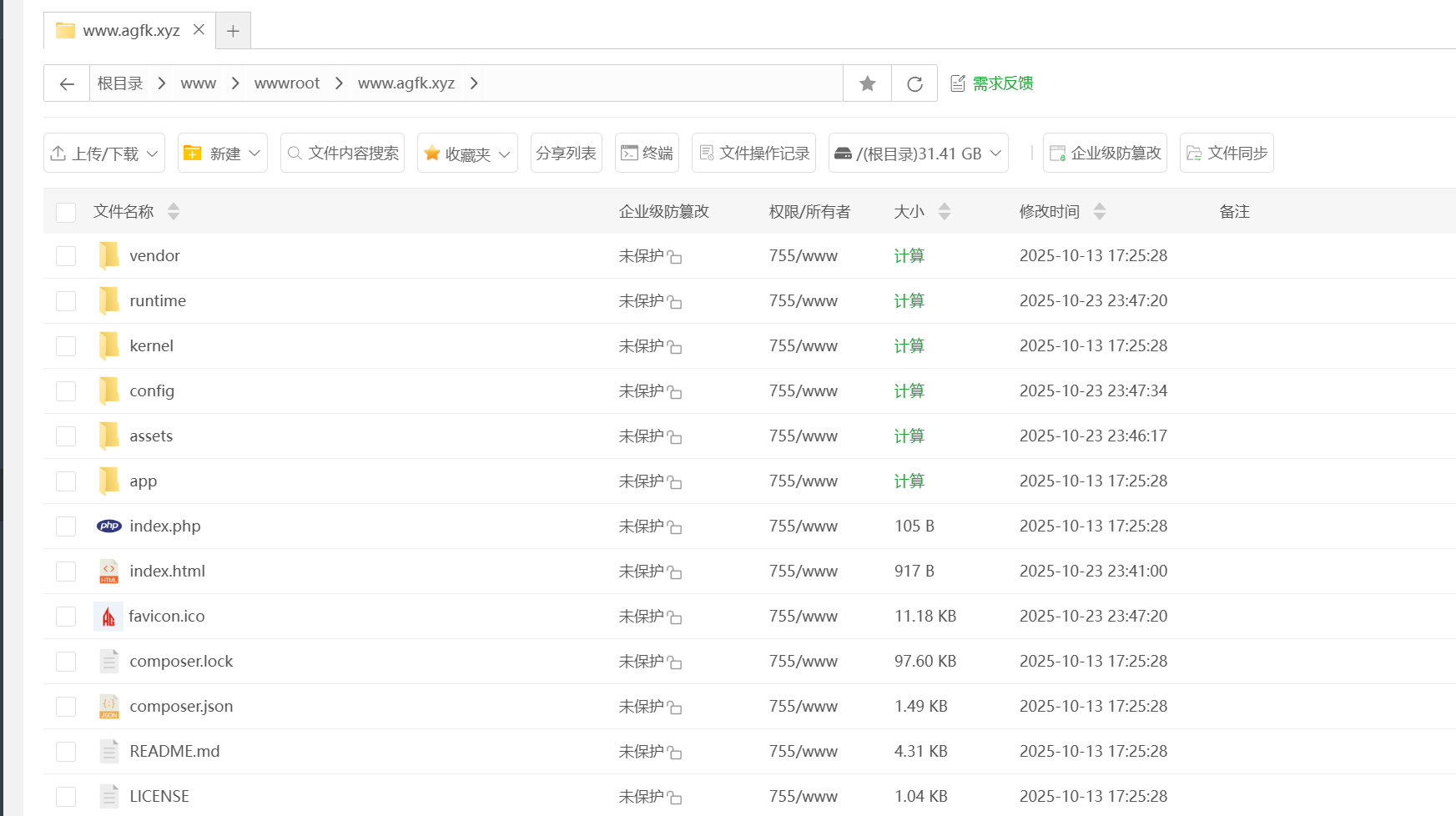1456x816 pixels.
Task: Select all files with header checkbox
Action: 66,212
